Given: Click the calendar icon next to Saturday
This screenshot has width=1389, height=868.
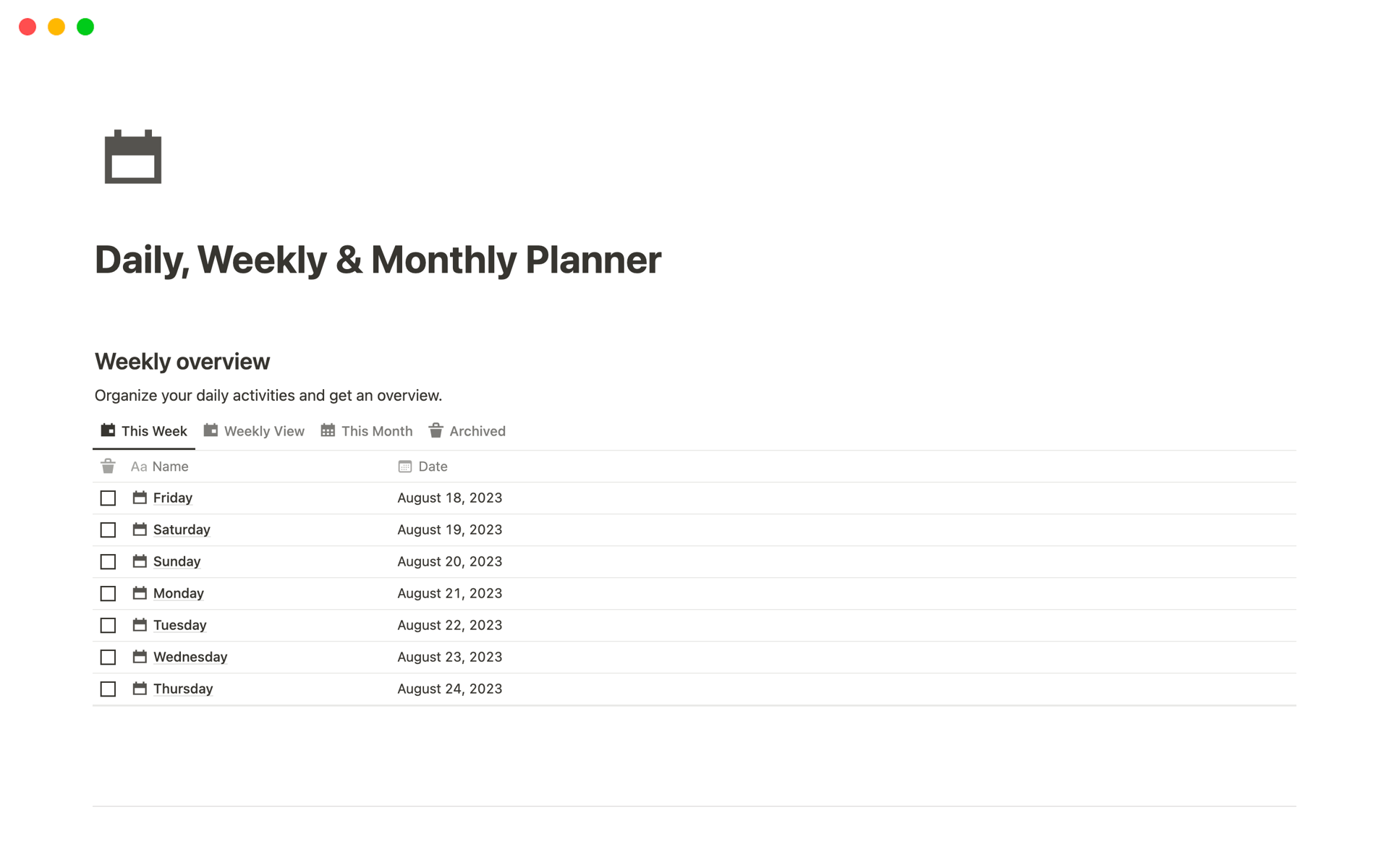Looking at the screenshot, I should [140, 529].
